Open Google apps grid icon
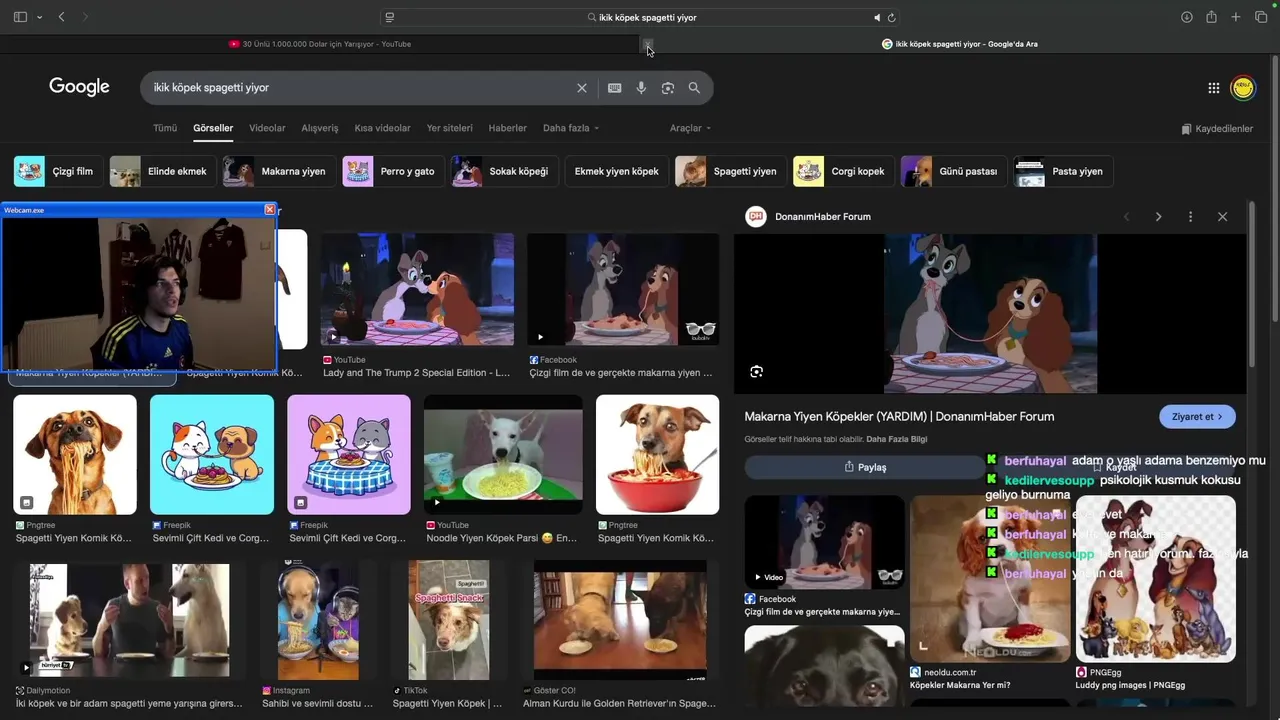This screenshot has width=1280, height=720. coord(1214,88)
